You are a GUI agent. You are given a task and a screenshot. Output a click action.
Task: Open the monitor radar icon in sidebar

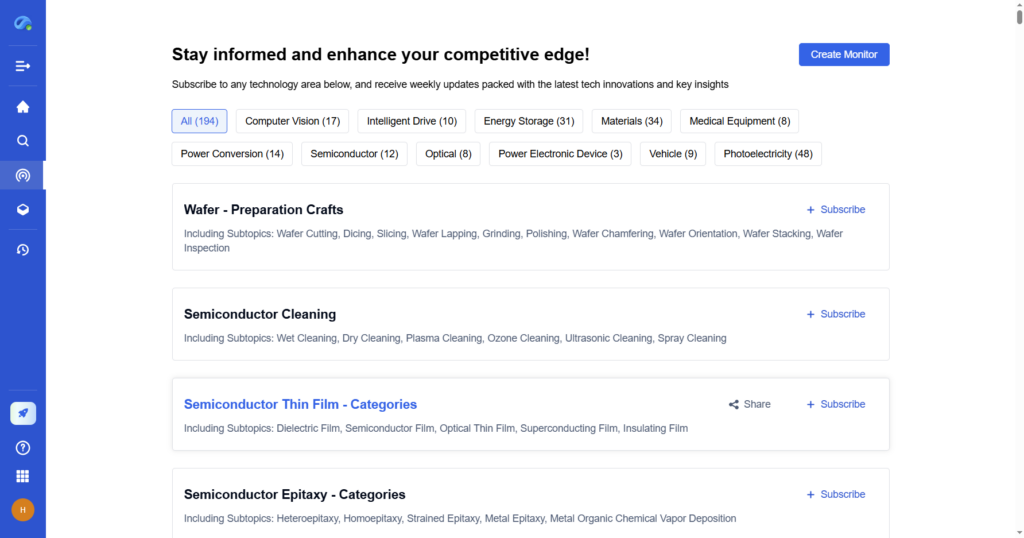pos(22,175)
